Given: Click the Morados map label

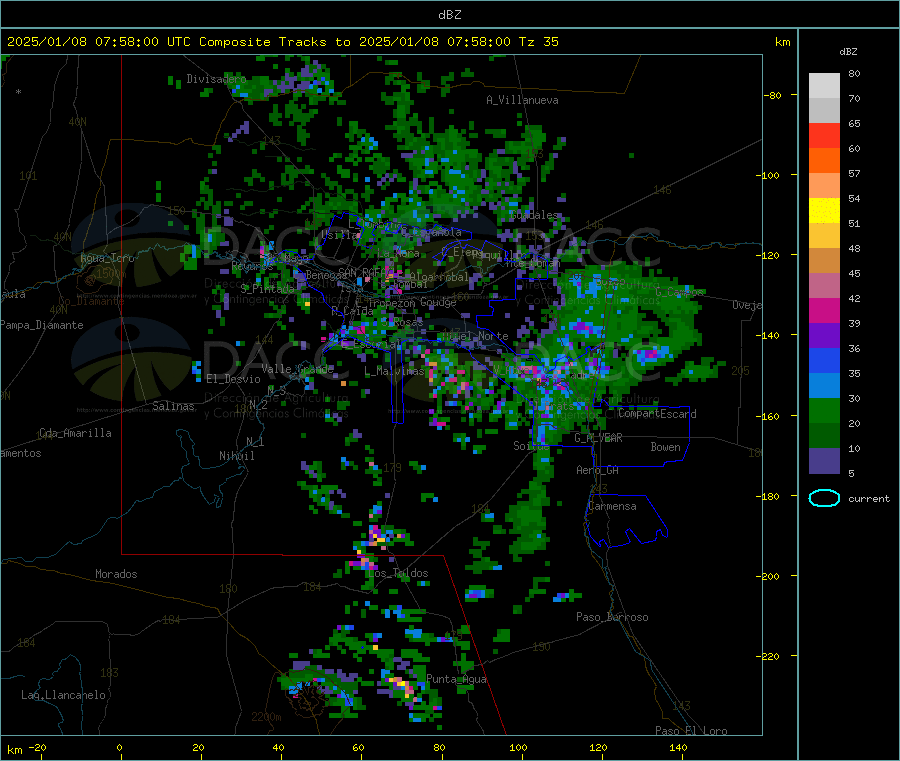Looking at the screenshot, I should (x=116, y=574).
